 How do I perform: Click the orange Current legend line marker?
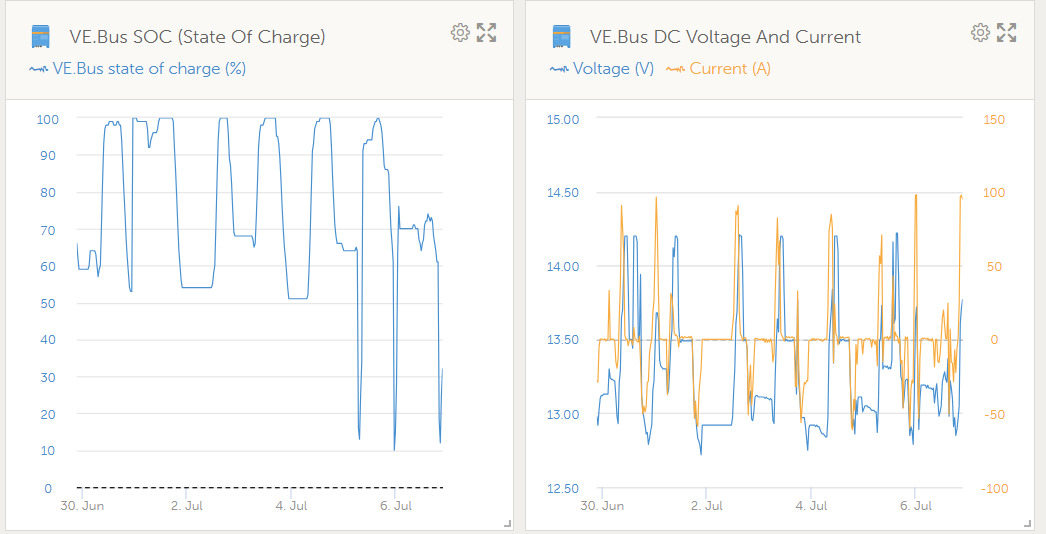(x=675, y=69)
